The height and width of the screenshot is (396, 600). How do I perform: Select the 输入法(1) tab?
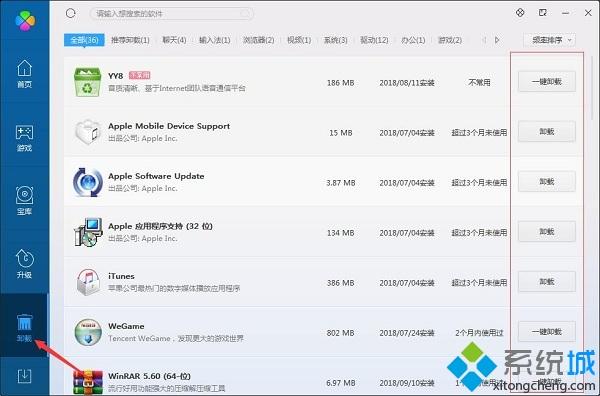click(215, 40)
